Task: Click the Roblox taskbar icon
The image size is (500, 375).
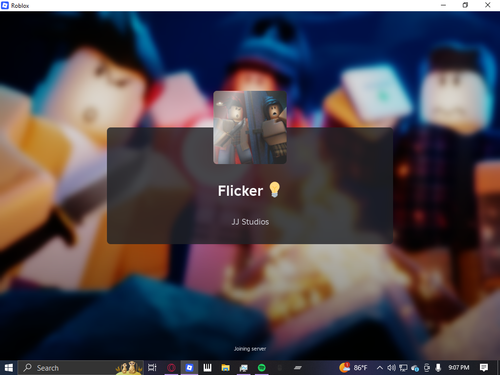Action: 189,368
